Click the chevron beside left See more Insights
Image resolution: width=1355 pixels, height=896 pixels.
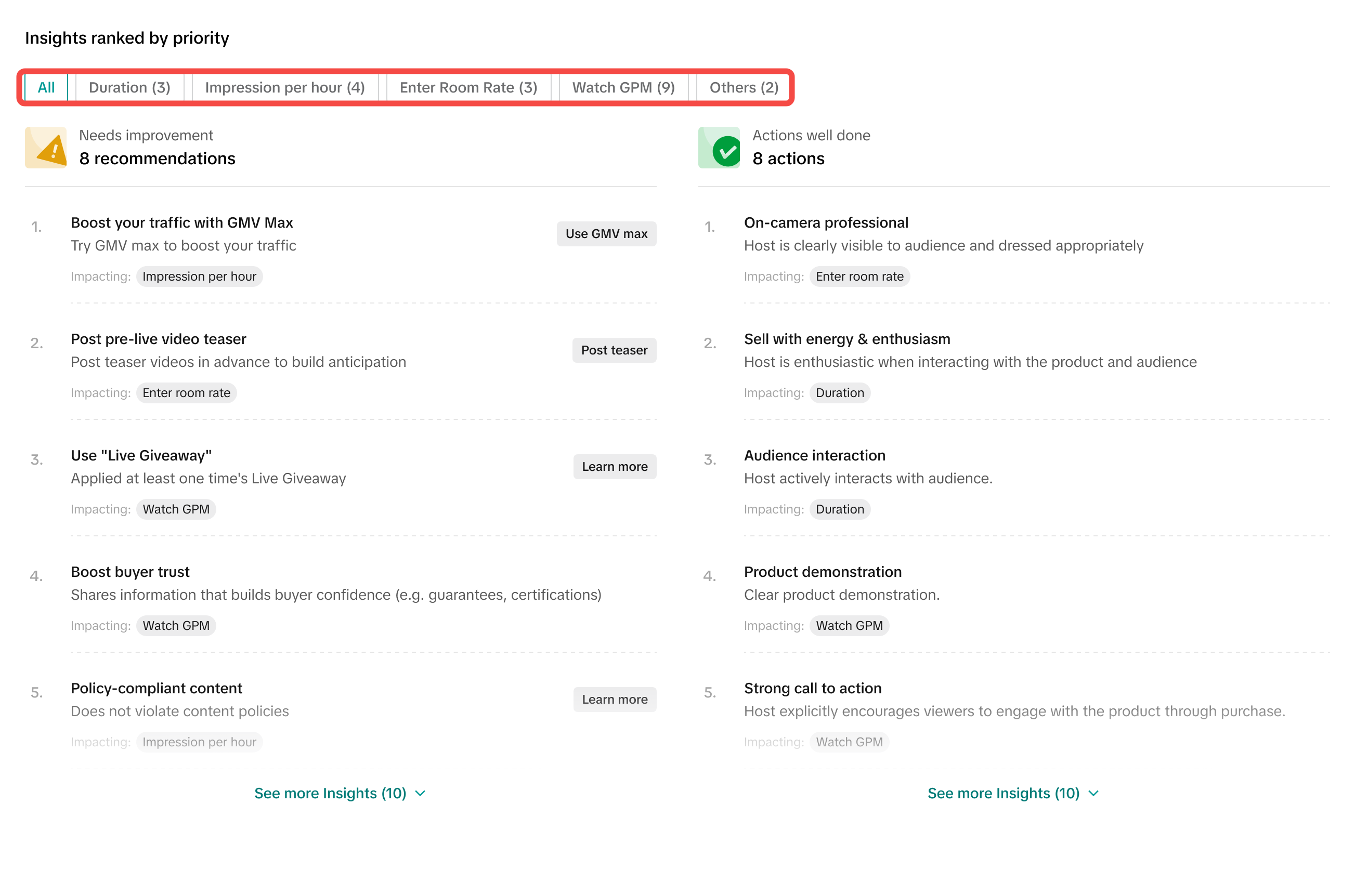tap(421, 793)
